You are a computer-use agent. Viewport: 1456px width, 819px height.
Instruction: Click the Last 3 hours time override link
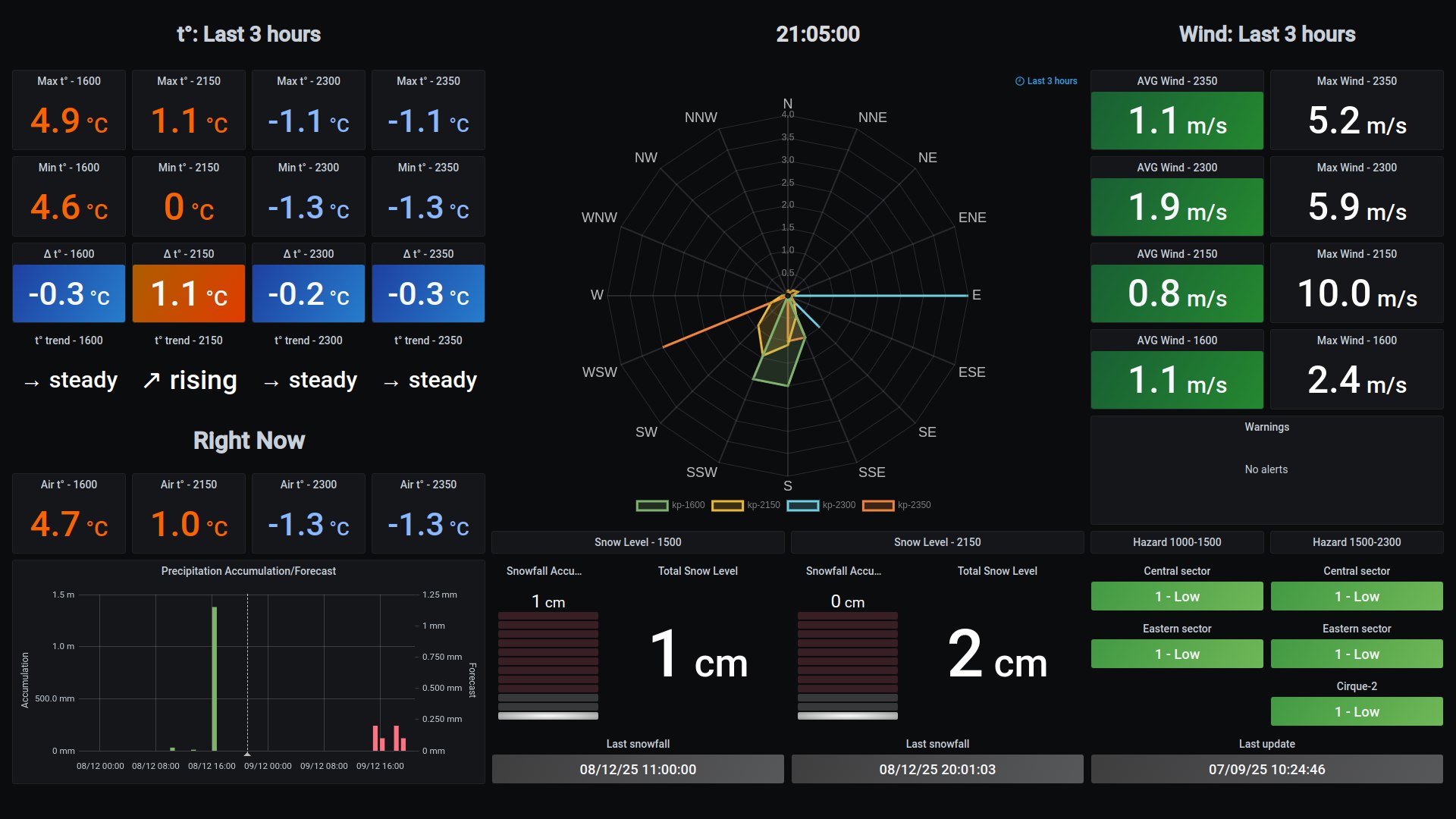[1052, 81]
